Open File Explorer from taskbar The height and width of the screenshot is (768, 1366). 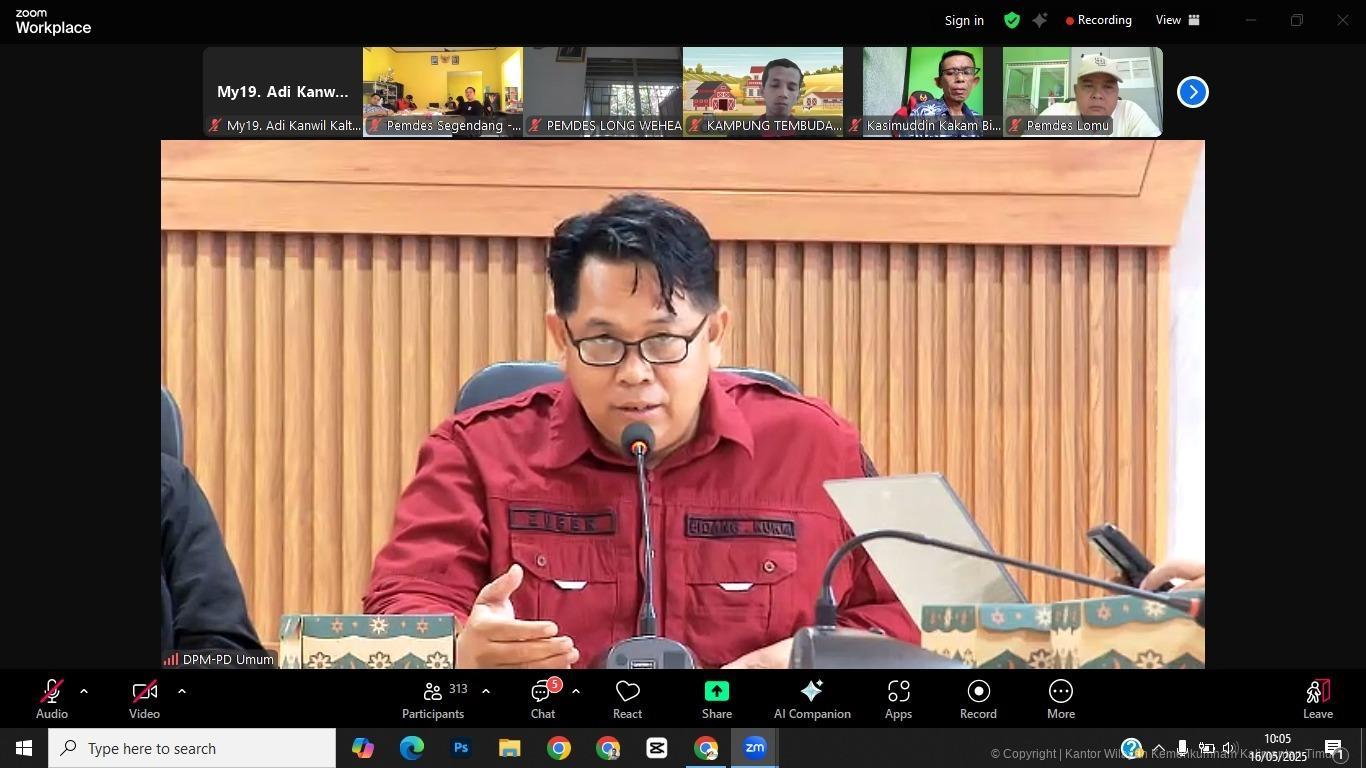[509, 748]
